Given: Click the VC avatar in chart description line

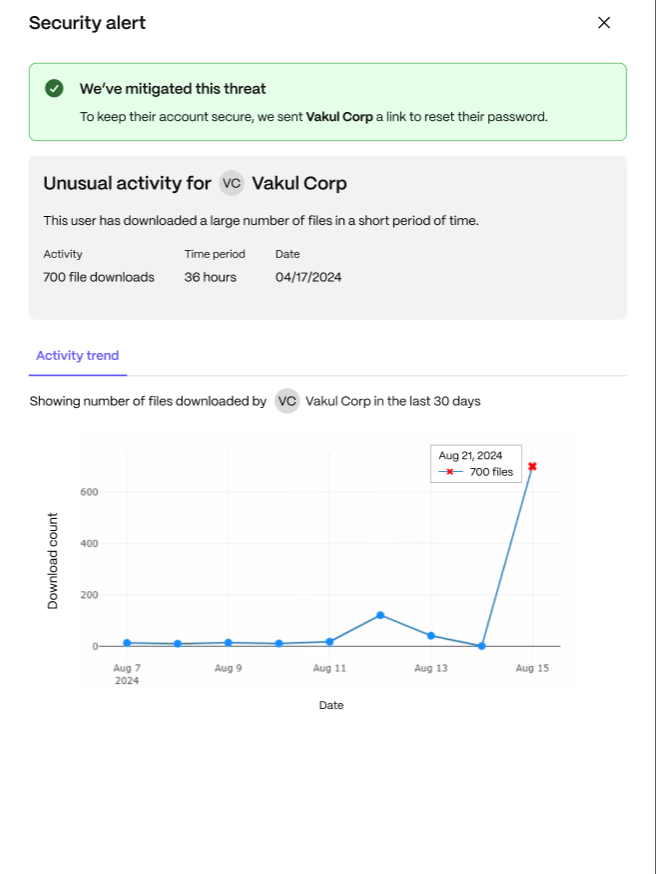Looking at the screenshot, I should pos(287,401).
